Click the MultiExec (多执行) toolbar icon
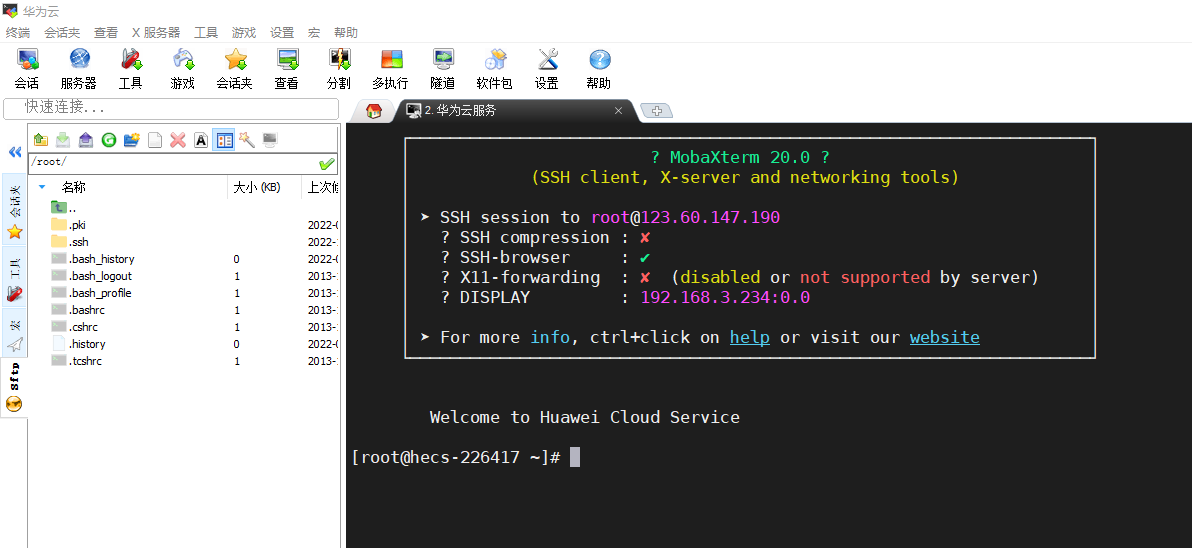 [390, 68]
